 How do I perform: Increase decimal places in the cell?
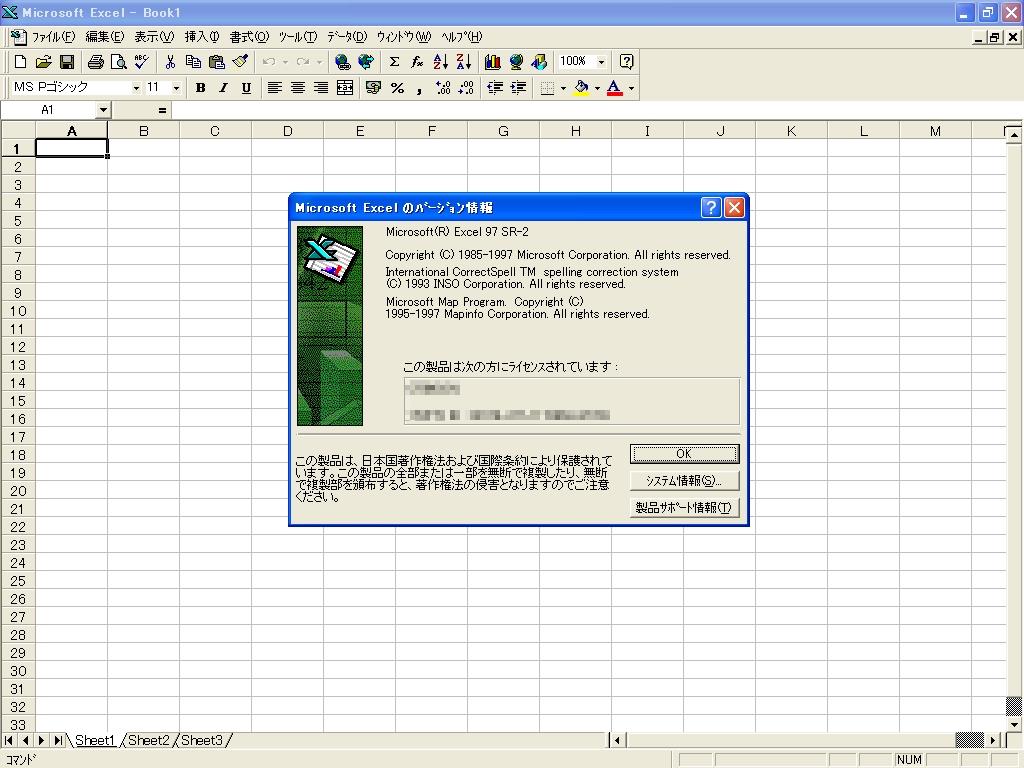[443, 88]
